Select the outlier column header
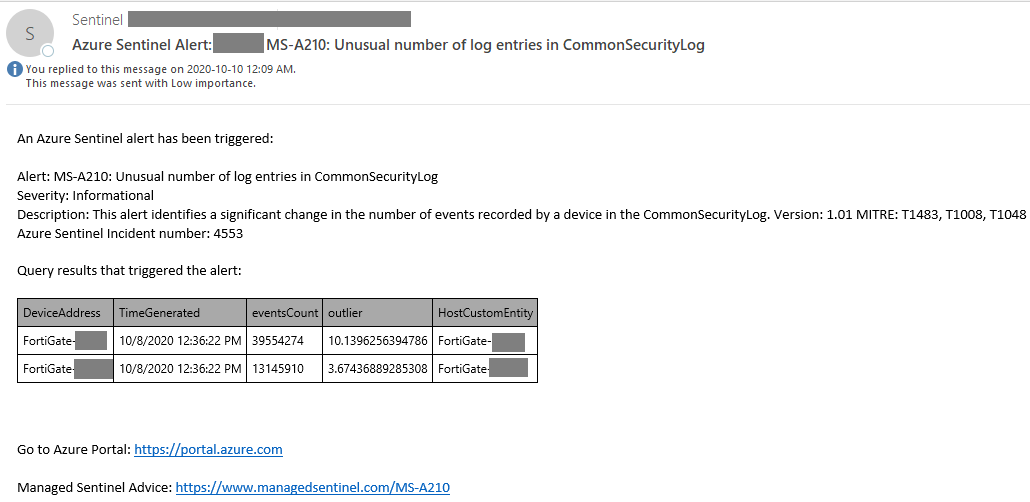The image size is (1030, 502). [x=378, y=313]
